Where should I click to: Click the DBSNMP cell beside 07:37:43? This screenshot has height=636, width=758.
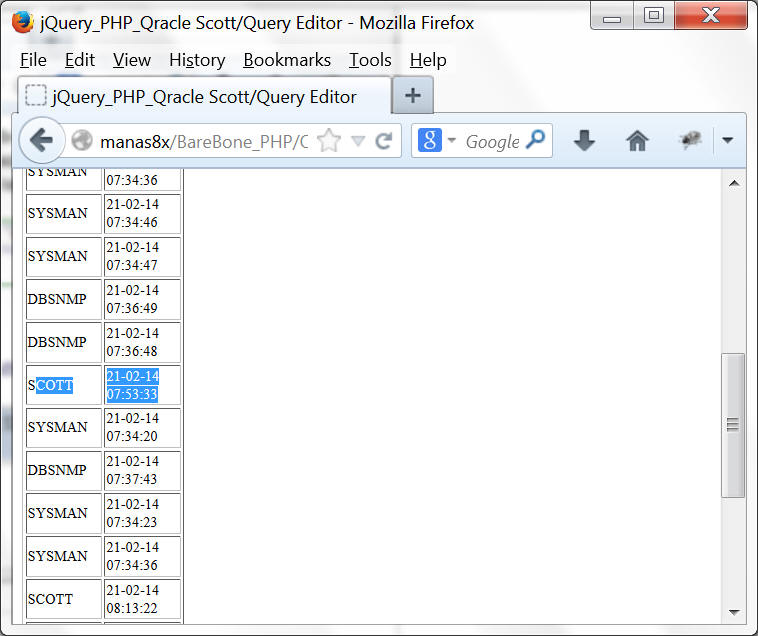tap(64, 470)
